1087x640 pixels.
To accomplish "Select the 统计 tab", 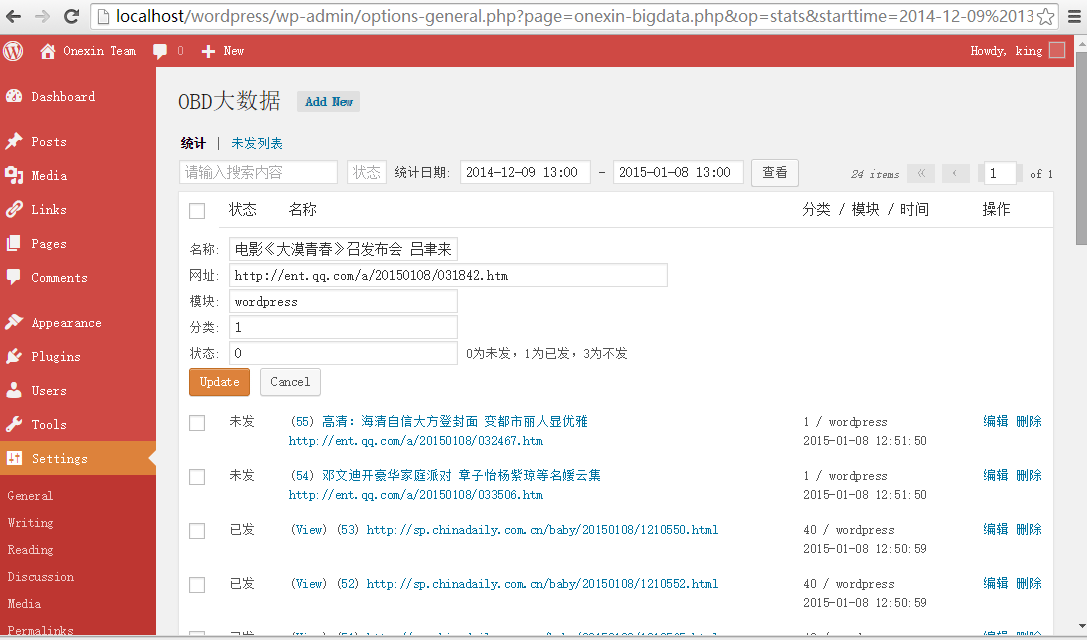I will coord(193,144).
